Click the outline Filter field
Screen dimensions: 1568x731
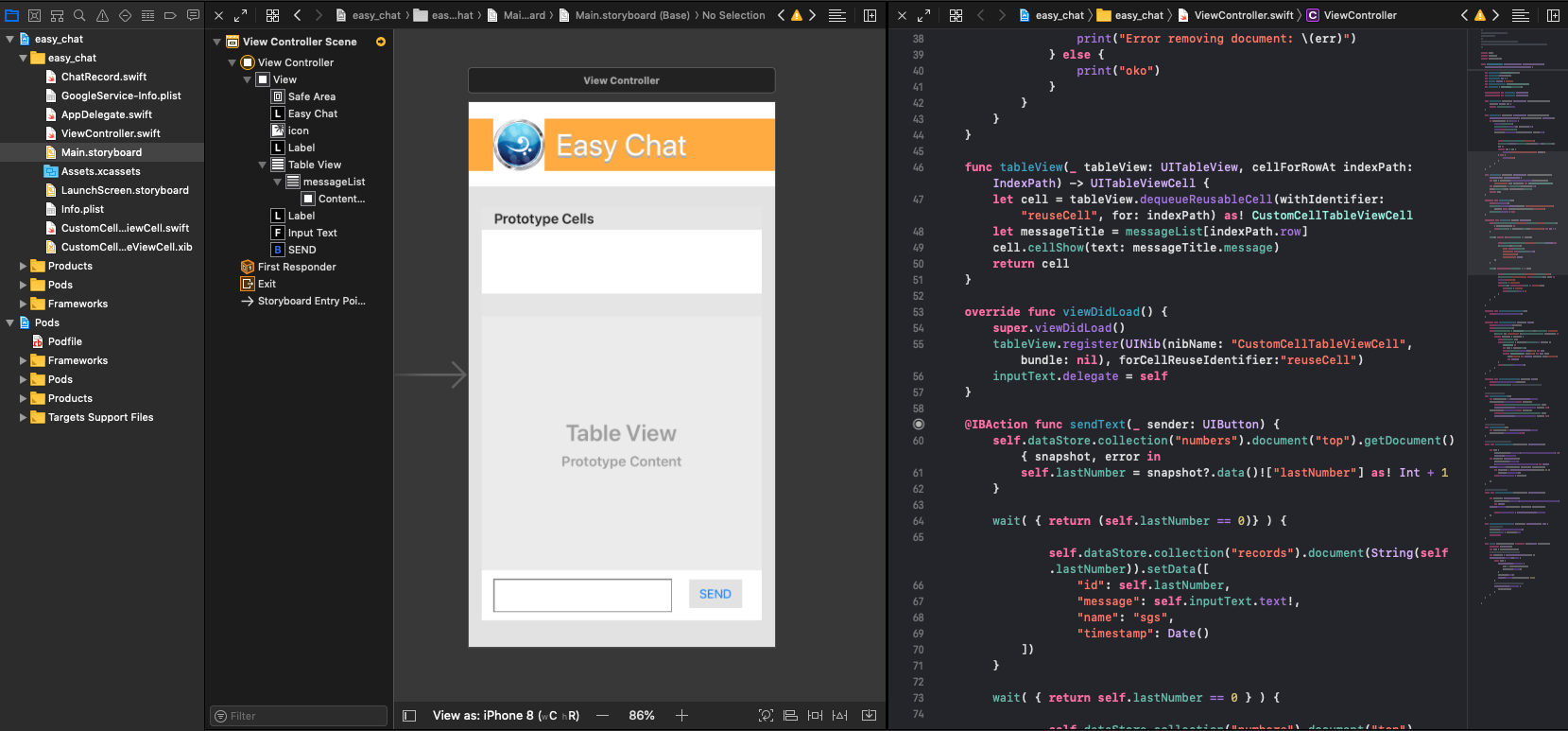(x=299, y=716)
